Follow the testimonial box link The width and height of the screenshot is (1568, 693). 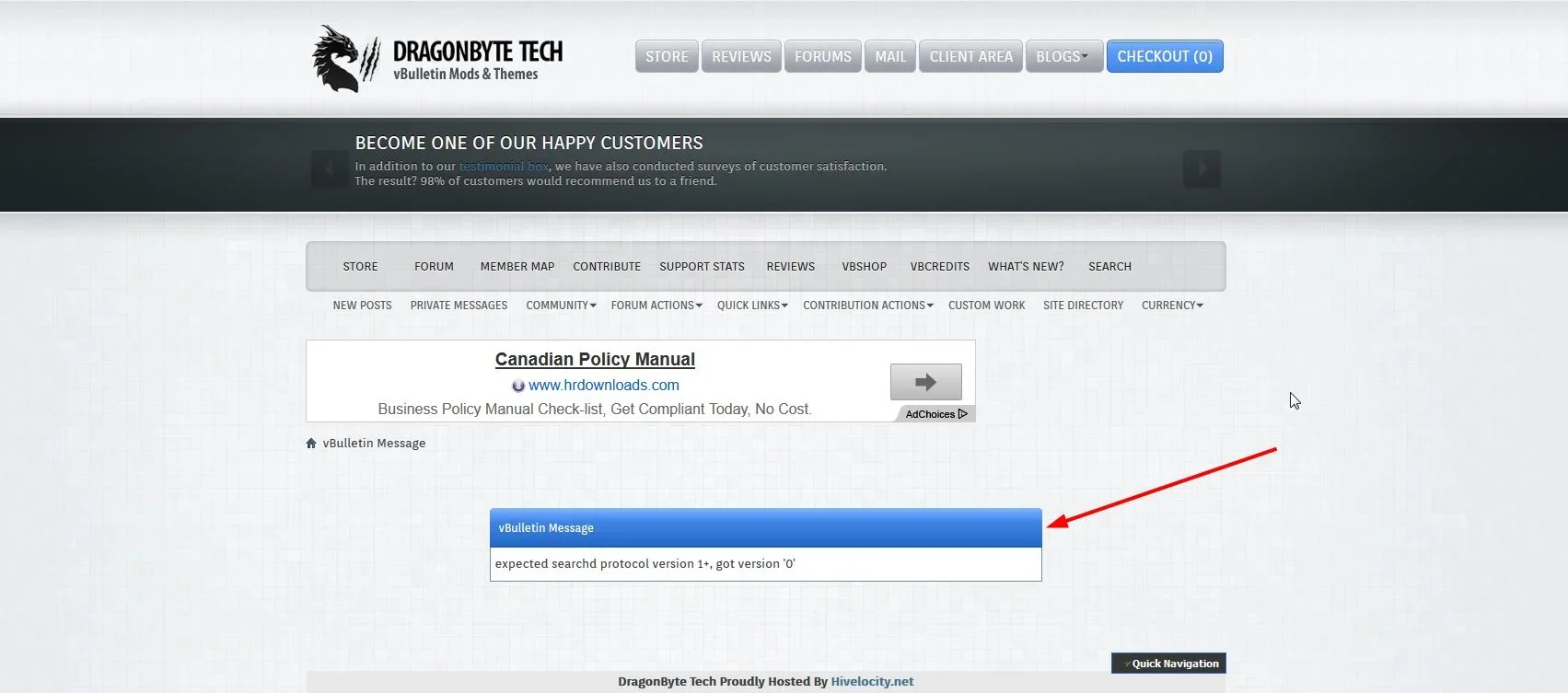click(x=504, y=167)
